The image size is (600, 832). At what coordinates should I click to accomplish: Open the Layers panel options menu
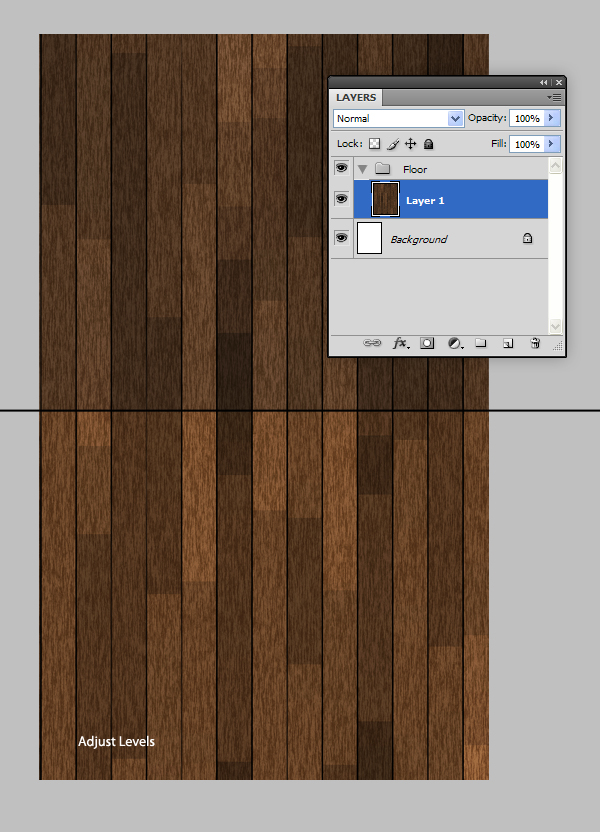pyautogui.click(x=553, y=98)
